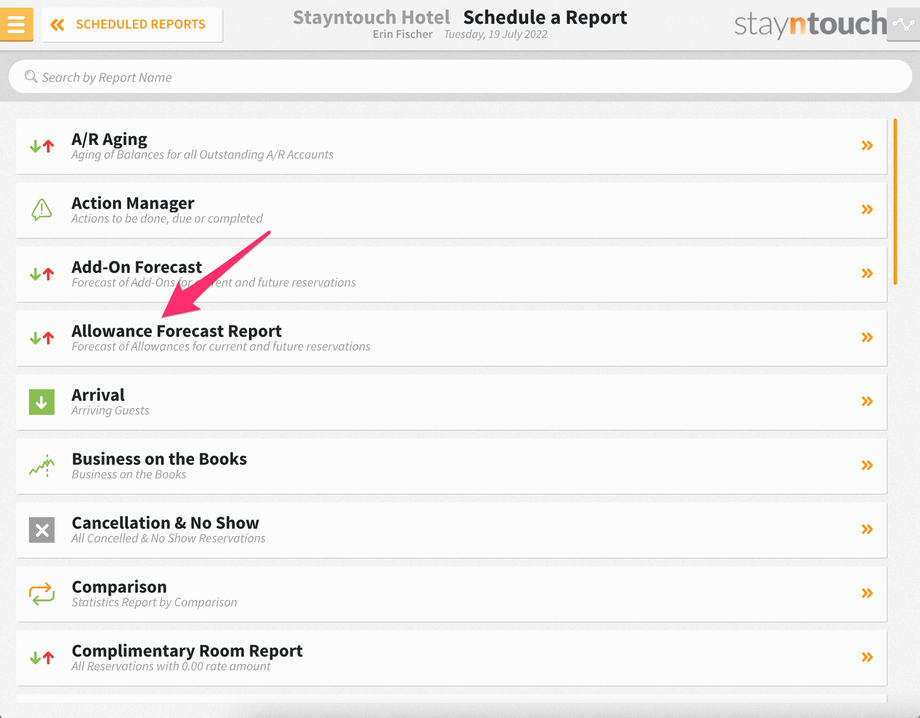Select the A/R Aging report title

109,139
